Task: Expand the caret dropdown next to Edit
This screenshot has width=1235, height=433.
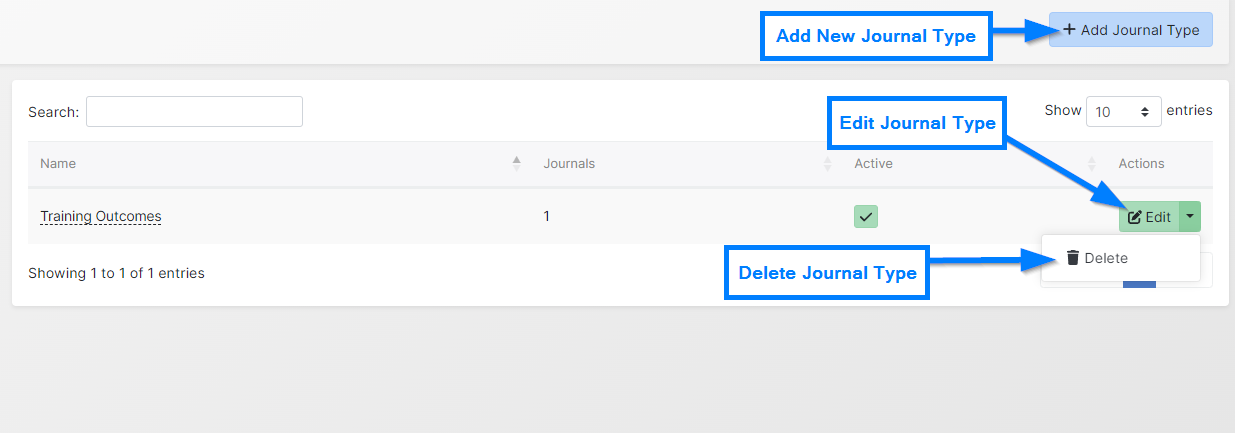Action: (1190, 216)
